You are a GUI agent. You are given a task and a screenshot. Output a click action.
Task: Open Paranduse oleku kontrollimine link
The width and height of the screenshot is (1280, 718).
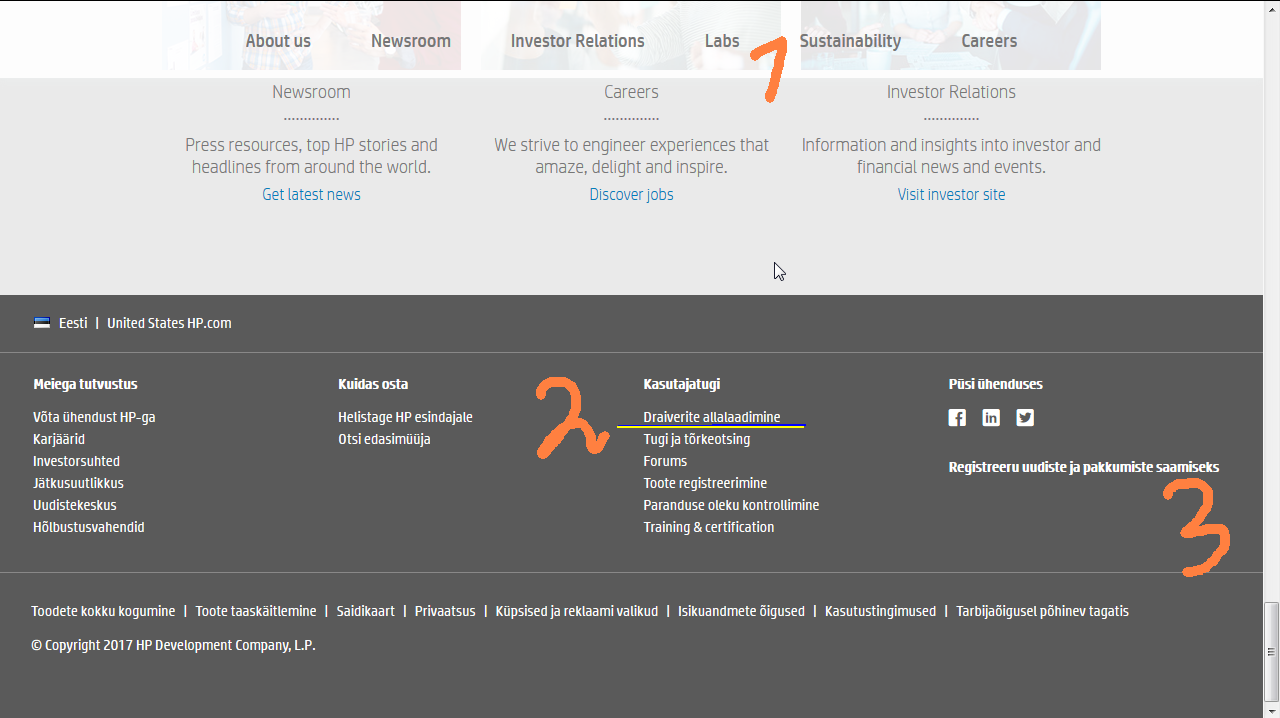731,505
